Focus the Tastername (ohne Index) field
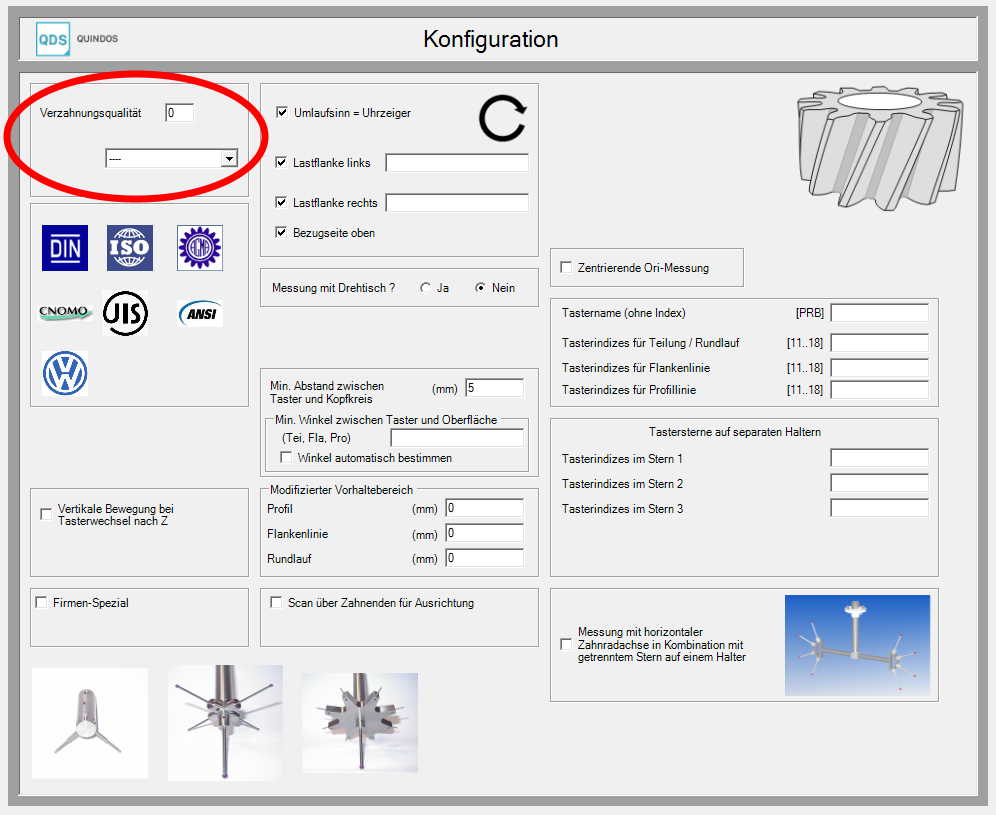996x815 pixels. (880, 313)
